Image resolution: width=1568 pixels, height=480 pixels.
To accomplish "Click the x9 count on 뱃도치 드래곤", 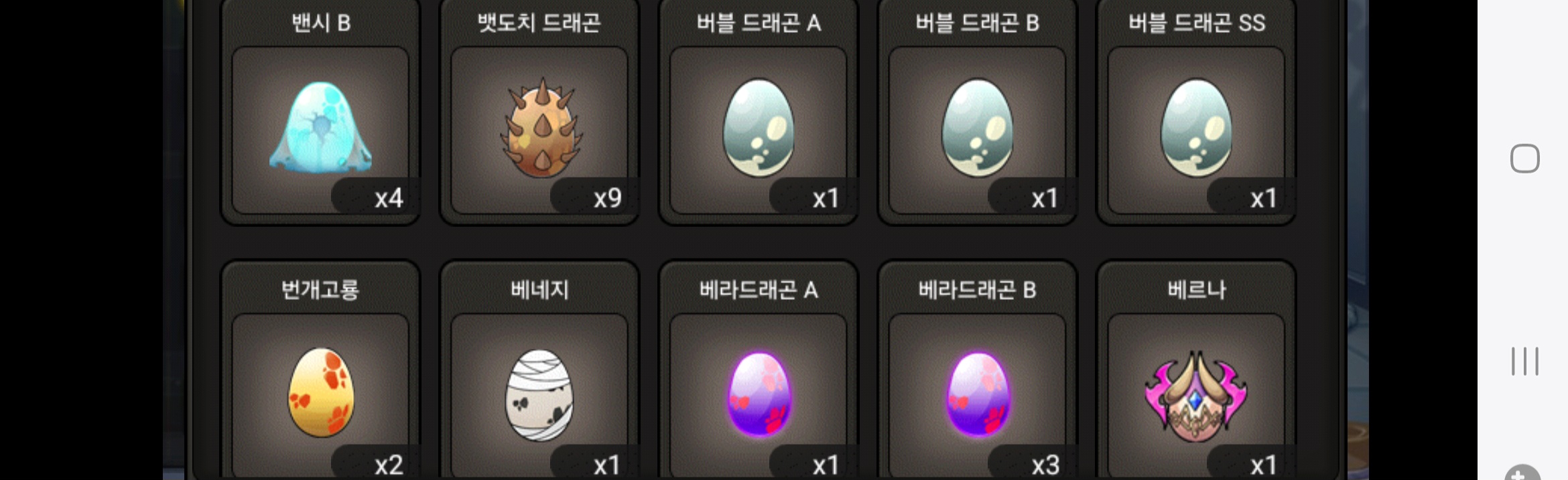I will pos(607,198).
